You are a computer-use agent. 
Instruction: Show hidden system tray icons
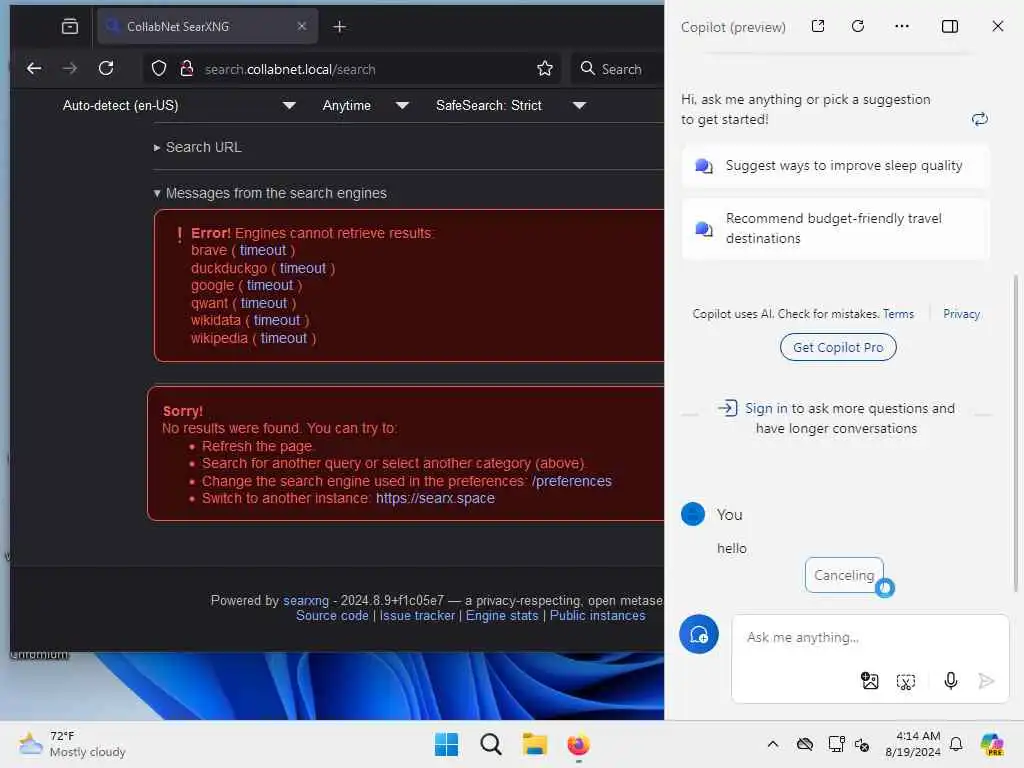point(773,744)
